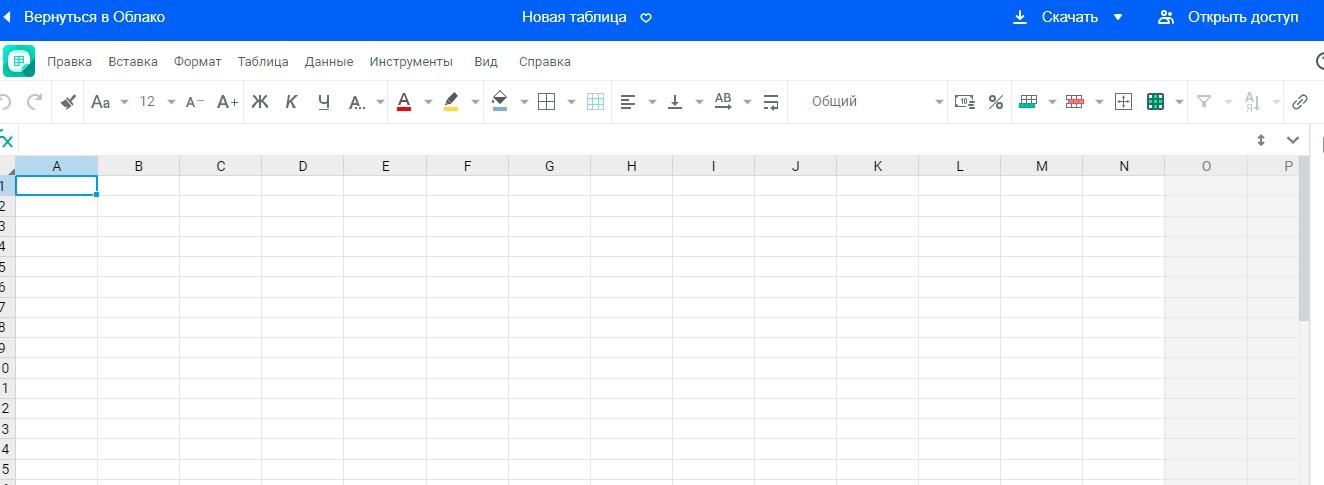Apply the cell fill color bucket
Image resolution: width=1324 pixels, height=485 pixels.
499,101
